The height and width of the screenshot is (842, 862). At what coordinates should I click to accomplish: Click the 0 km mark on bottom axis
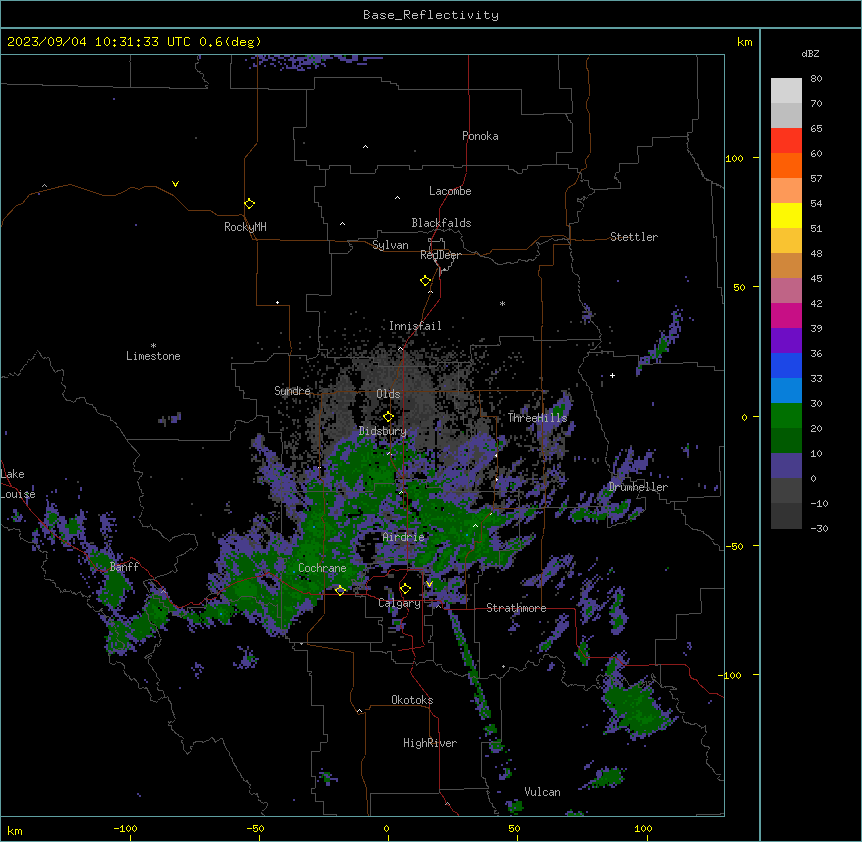point(386,828)
